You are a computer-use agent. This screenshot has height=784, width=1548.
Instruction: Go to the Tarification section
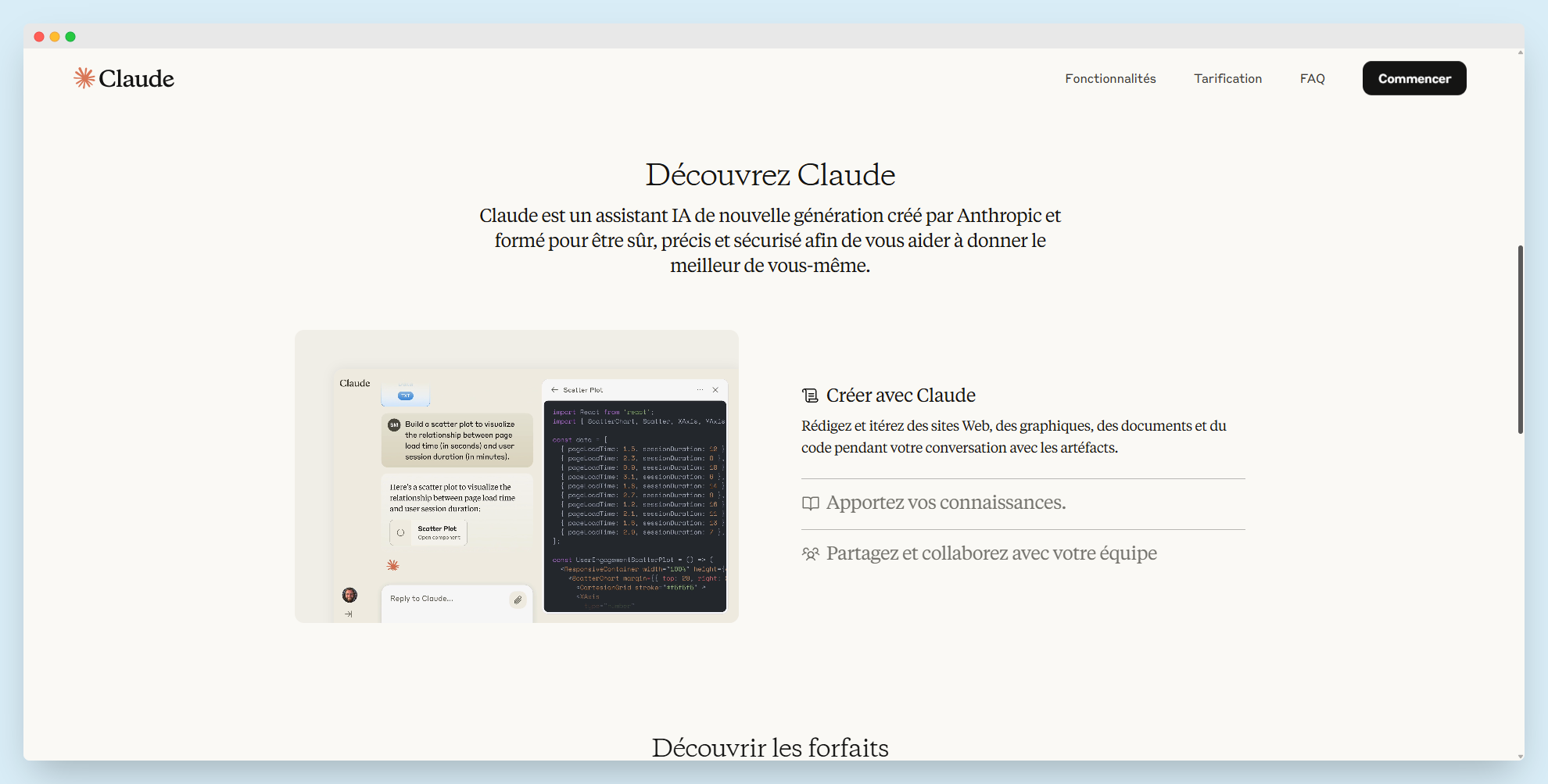pos(1227,78)
